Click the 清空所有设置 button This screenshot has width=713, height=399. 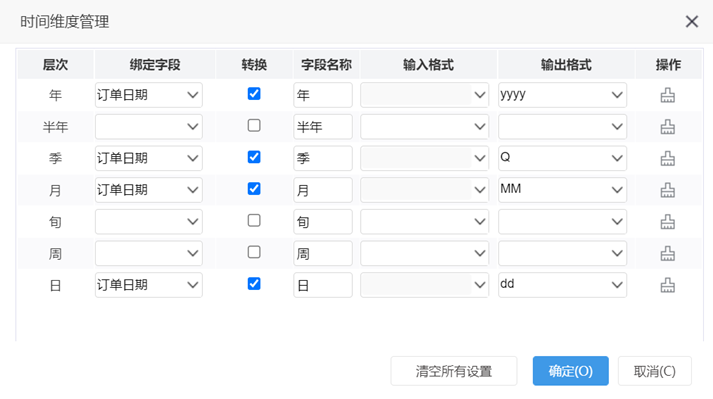(x=454, y=371)
